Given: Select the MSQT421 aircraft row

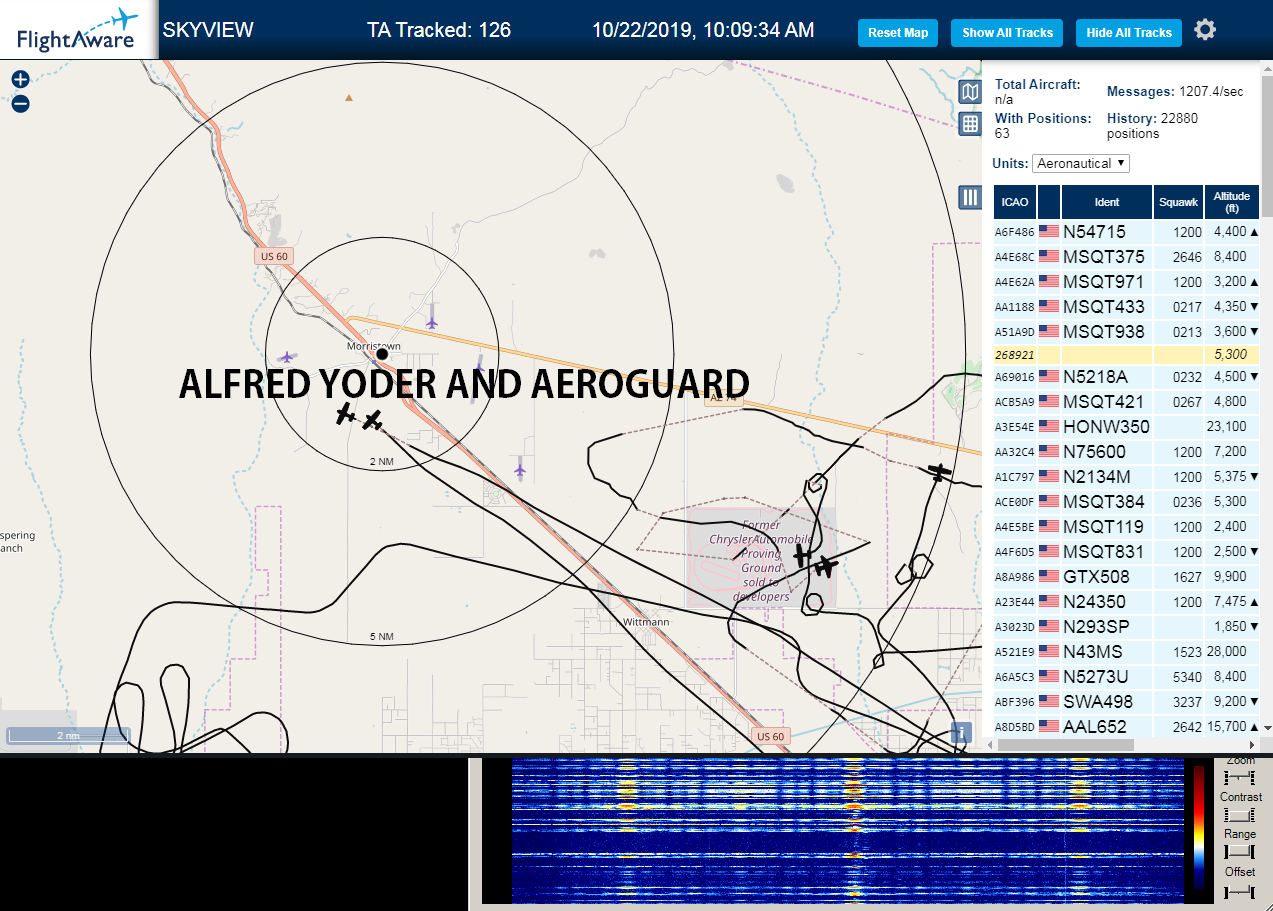Looking at the screenshot, I should (1127, 402).
